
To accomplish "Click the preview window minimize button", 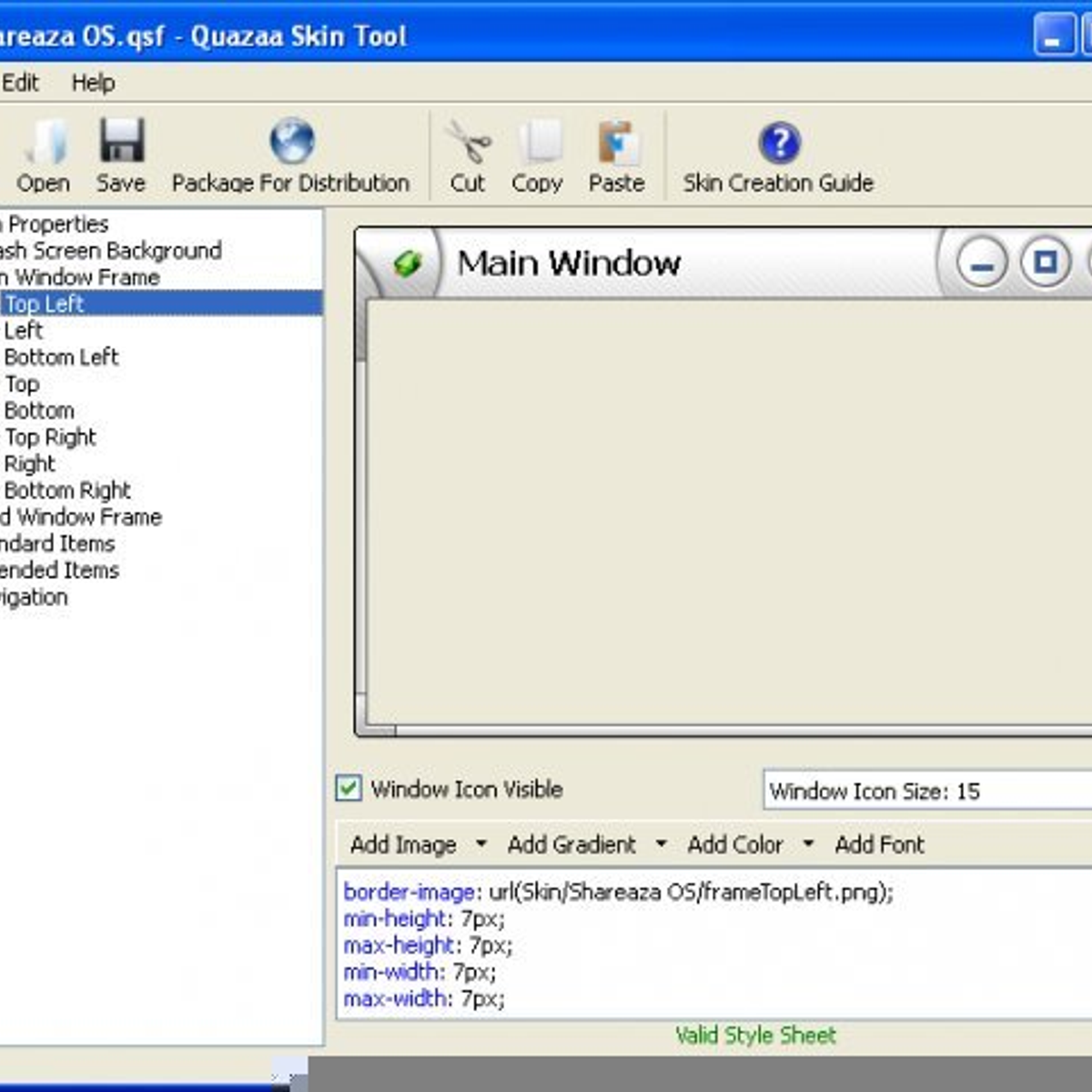I will (982, 263).
